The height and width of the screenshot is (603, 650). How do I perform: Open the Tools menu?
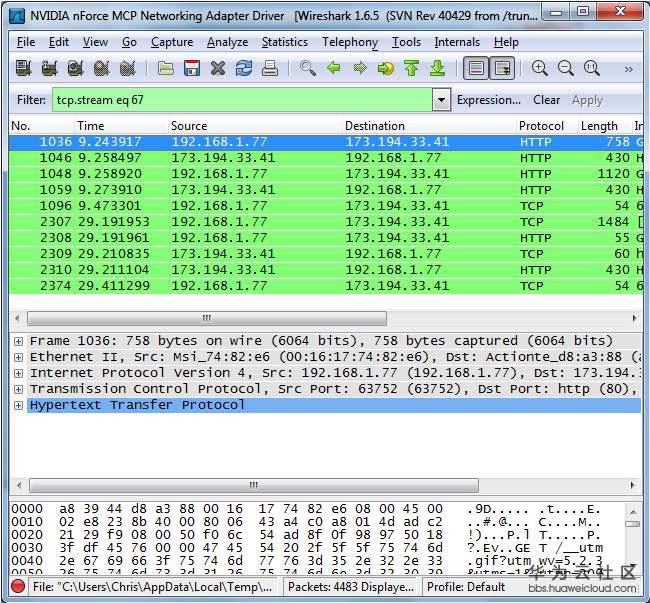tap(406, 42)
